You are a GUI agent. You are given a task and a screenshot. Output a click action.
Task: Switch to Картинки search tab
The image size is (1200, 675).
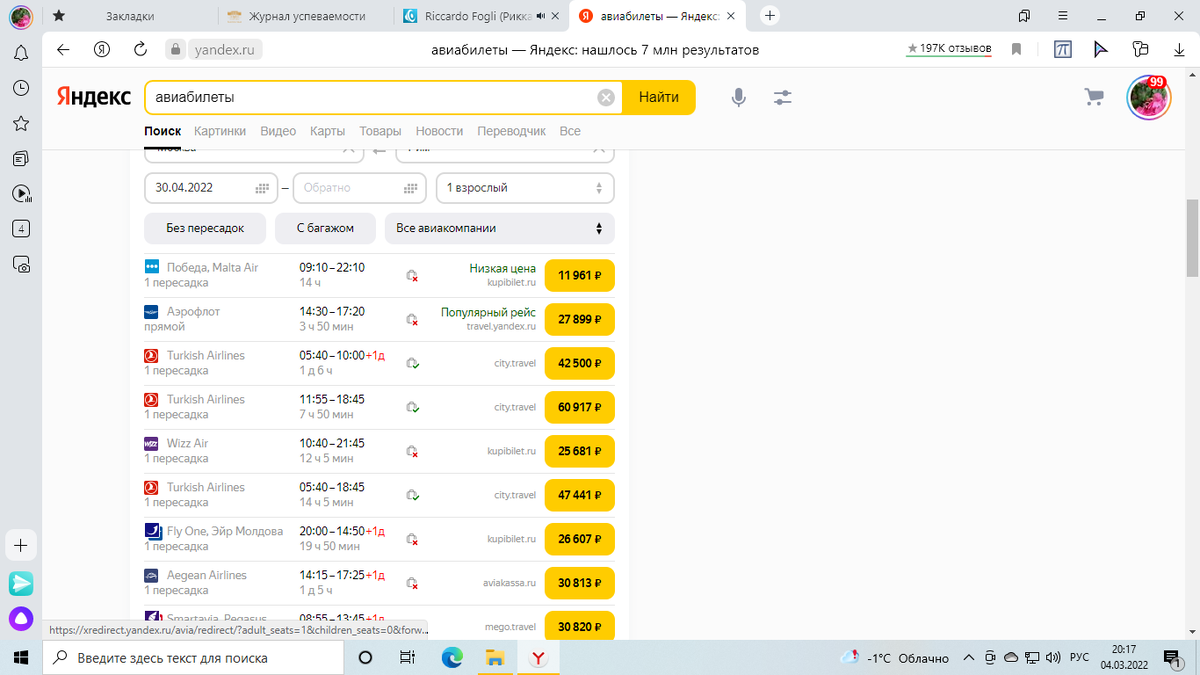coord(220,131)
